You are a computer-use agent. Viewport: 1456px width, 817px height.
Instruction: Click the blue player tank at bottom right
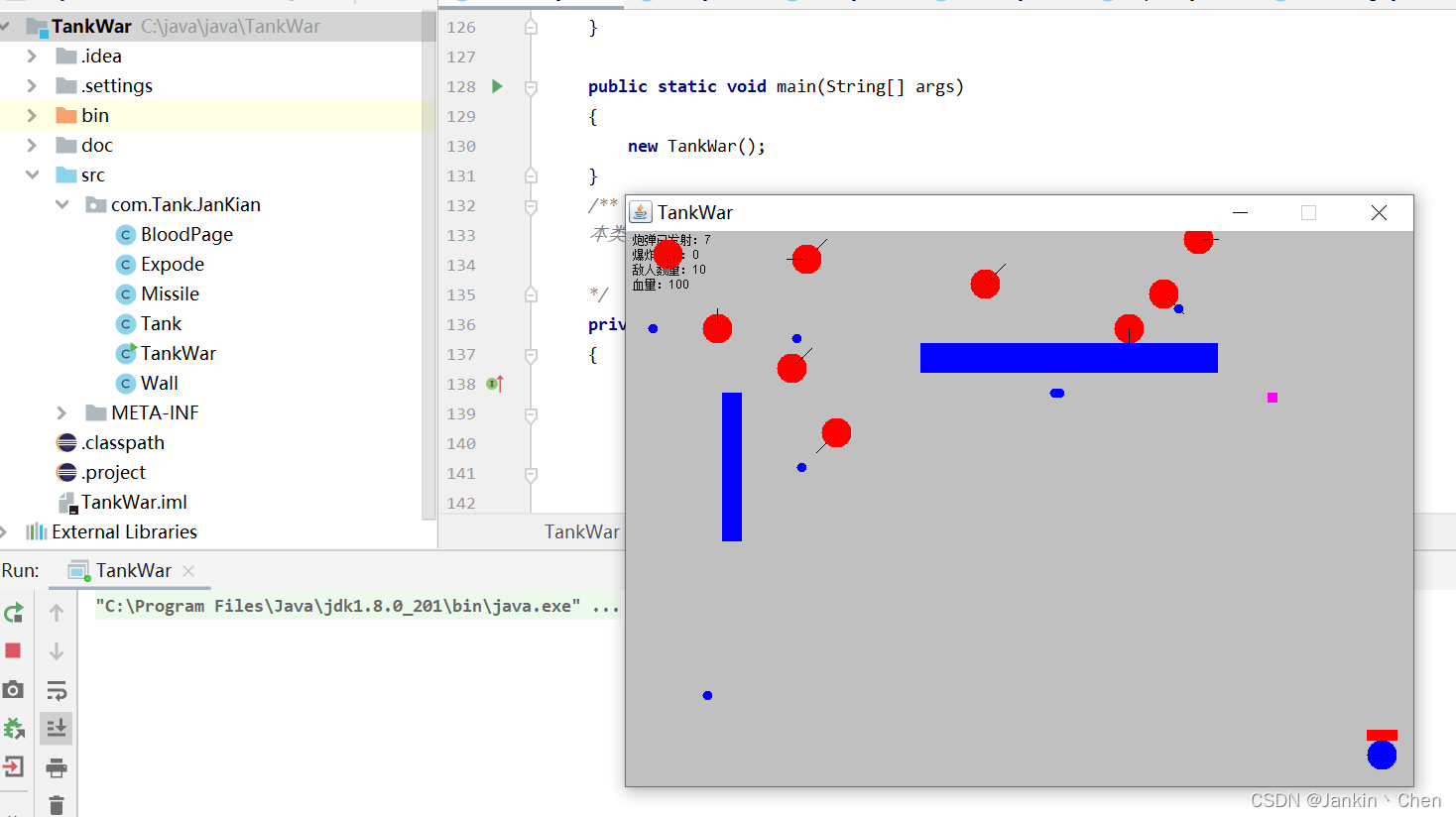coord(1382,755)
